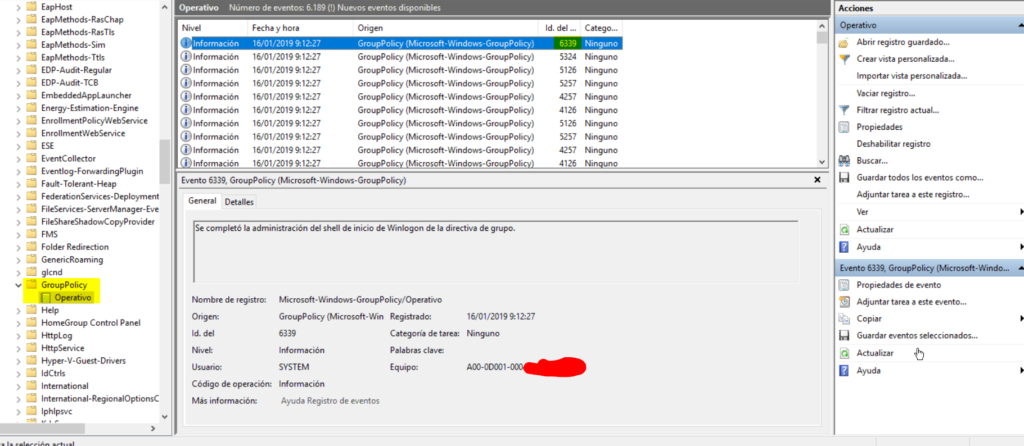Image resolution: width=1024 pixels, height=446 pixels.
Task: Click Deshabilitar registro action
Action: tap(894, 144)
